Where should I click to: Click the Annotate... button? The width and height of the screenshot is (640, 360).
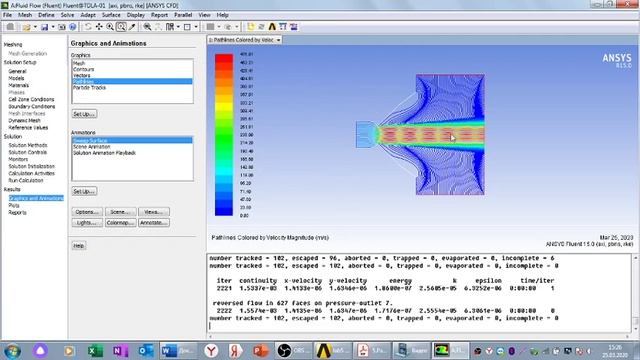(153, 222)
